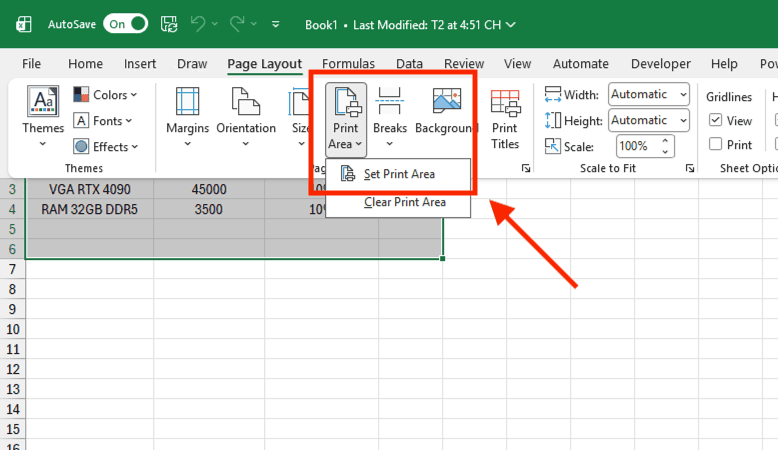Open Scale to Fit dialog launcher
The height and width of the screenshot is (450, 778).
coord(690,169)
